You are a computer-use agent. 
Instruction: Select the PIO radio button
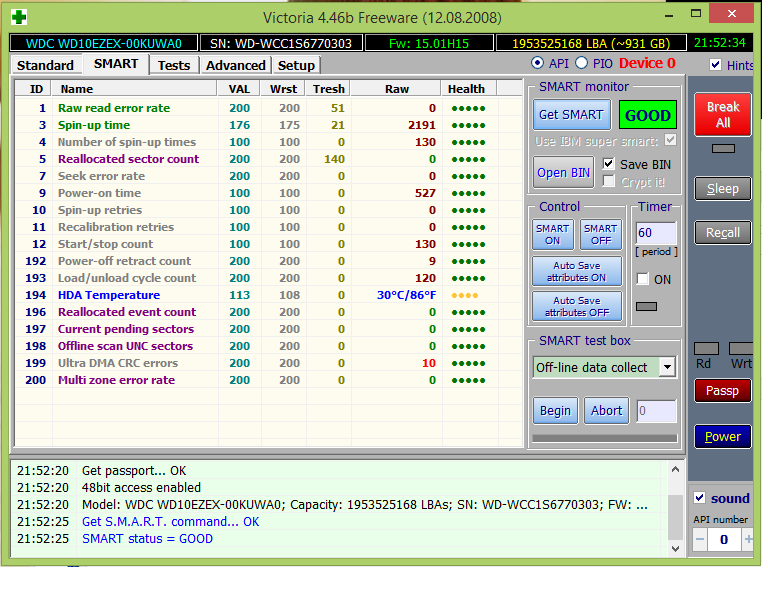[582, 63]
